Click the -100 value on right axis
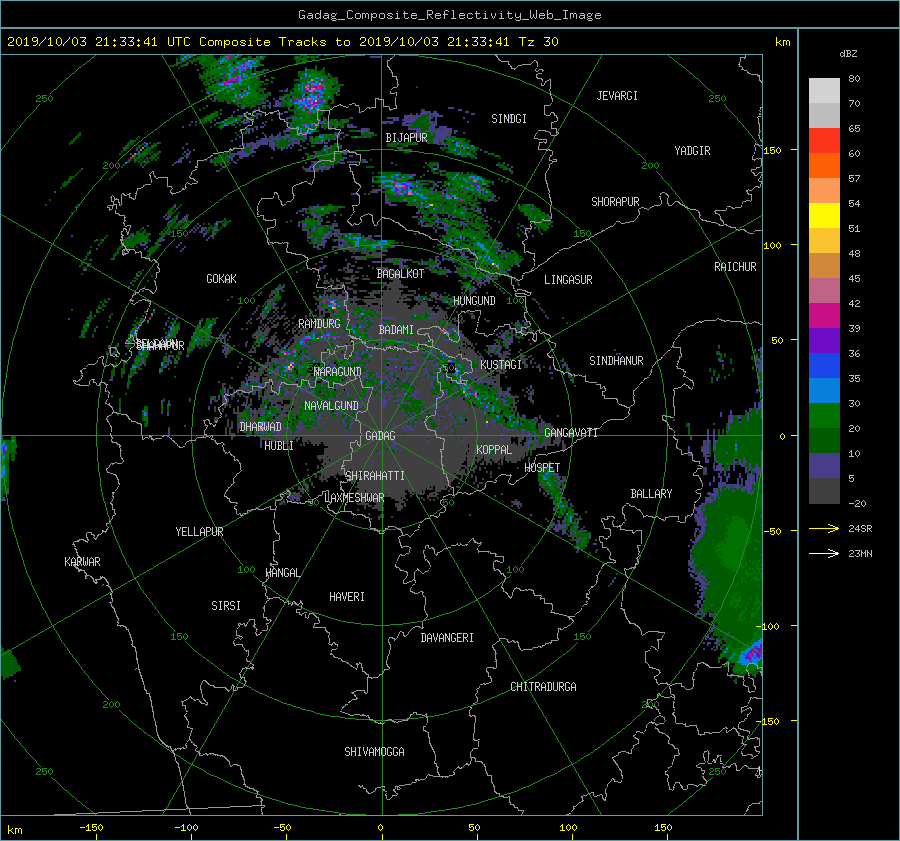Image resolution: width=900 pixels, height=841 pixels. pyautogui.click(x=769, y=626)
